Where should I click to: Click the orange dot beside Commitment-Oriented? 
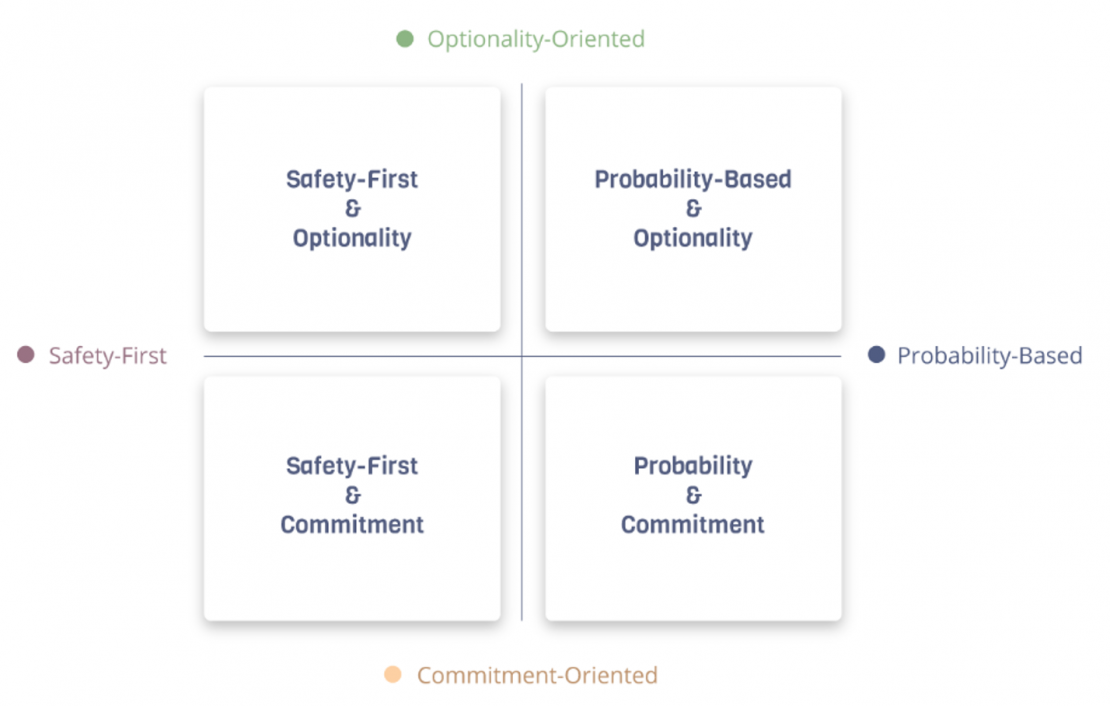pos(393,675)
